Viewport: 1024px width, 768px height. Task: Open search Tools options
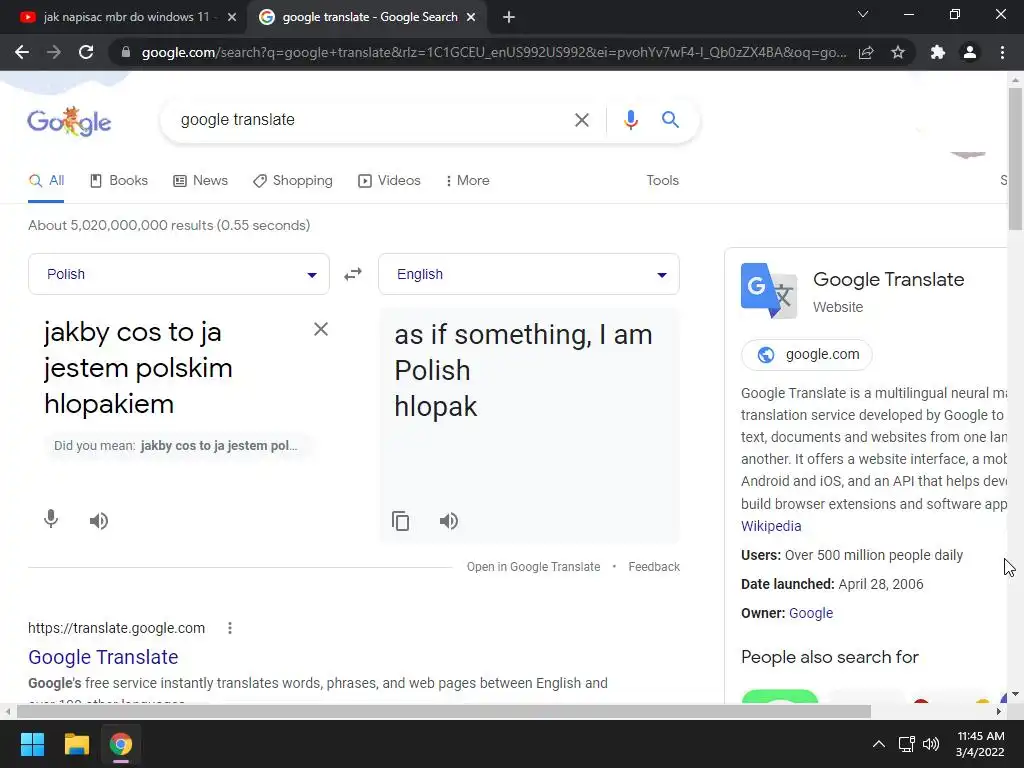coord(662,181)
